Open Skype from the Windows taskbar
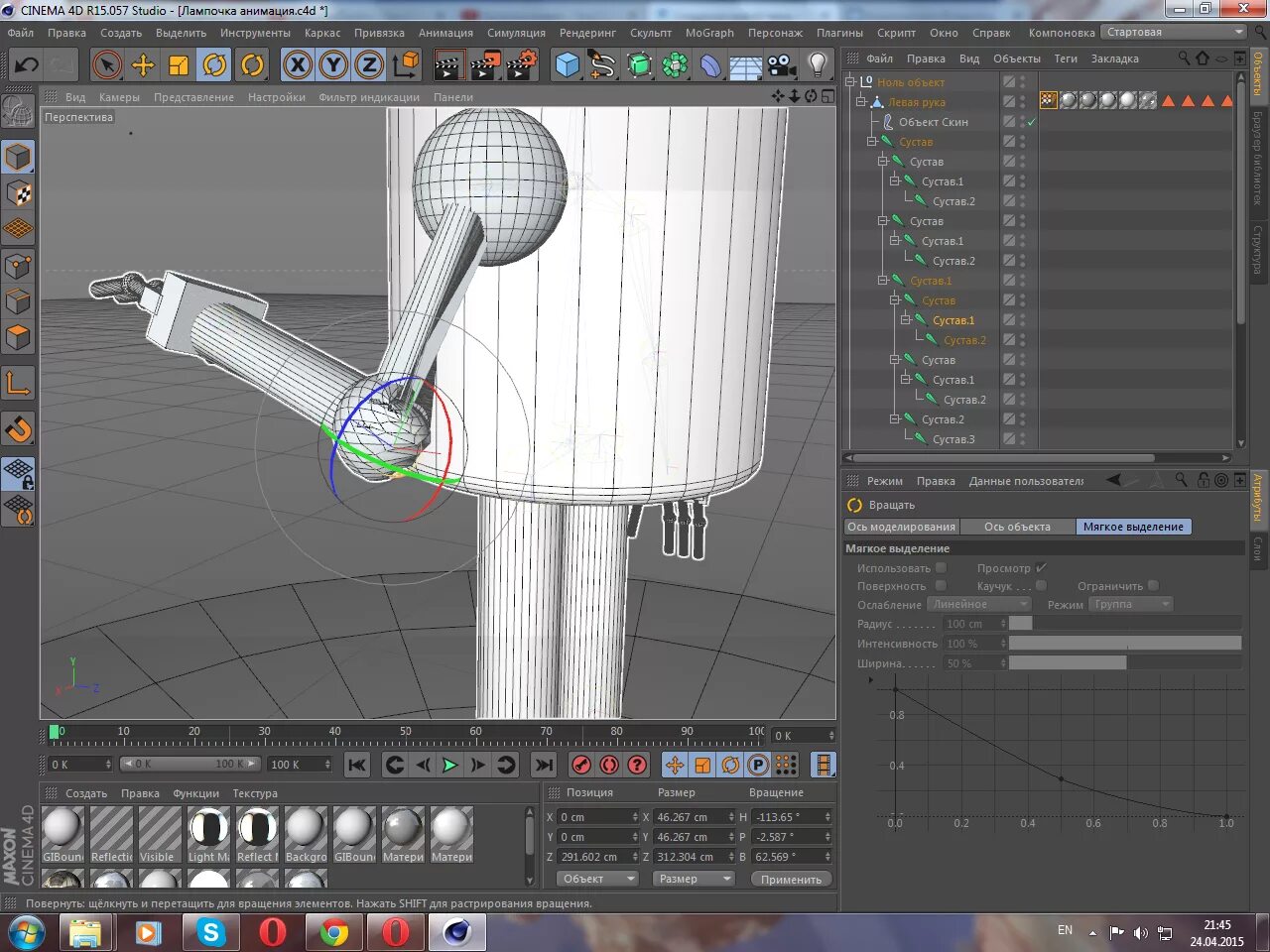This screenshot has height=952, width=1270. coord(209,932)
